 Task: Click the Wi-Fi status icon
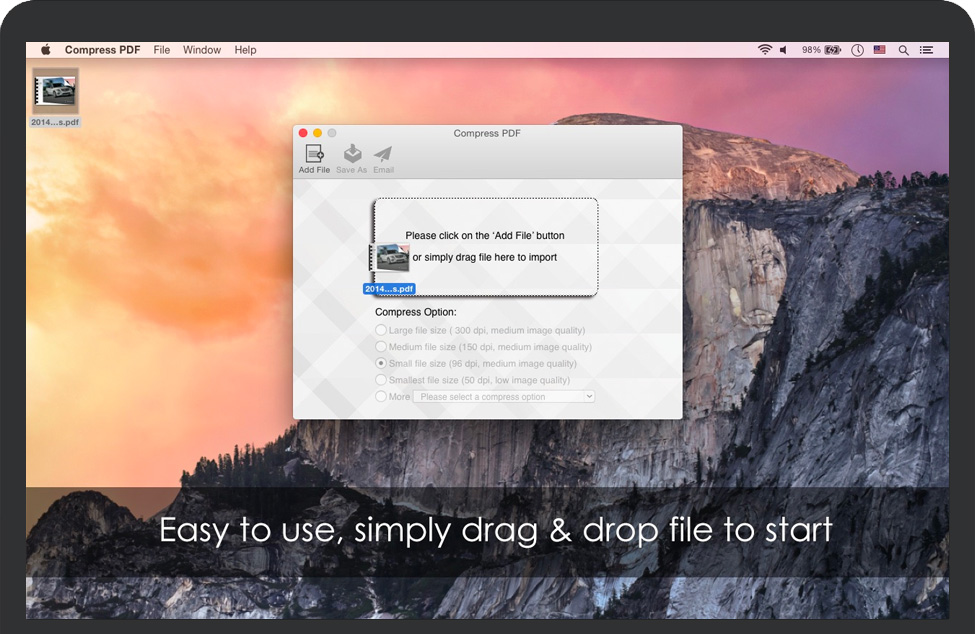[765, 50]
